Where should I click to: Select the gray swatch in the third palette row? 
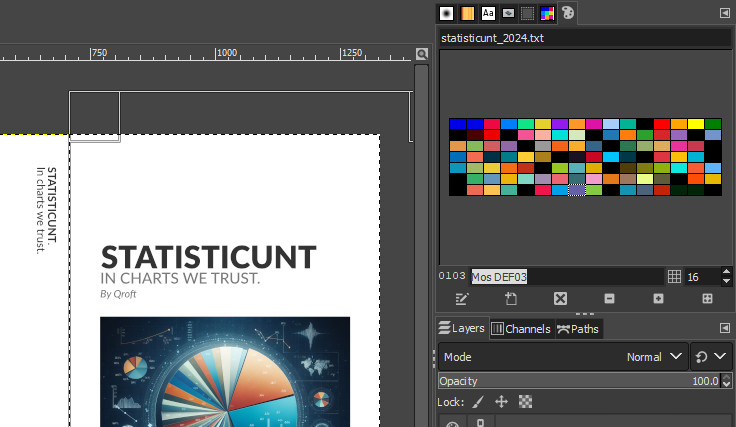pyautogui.click(x=543, y=146)
